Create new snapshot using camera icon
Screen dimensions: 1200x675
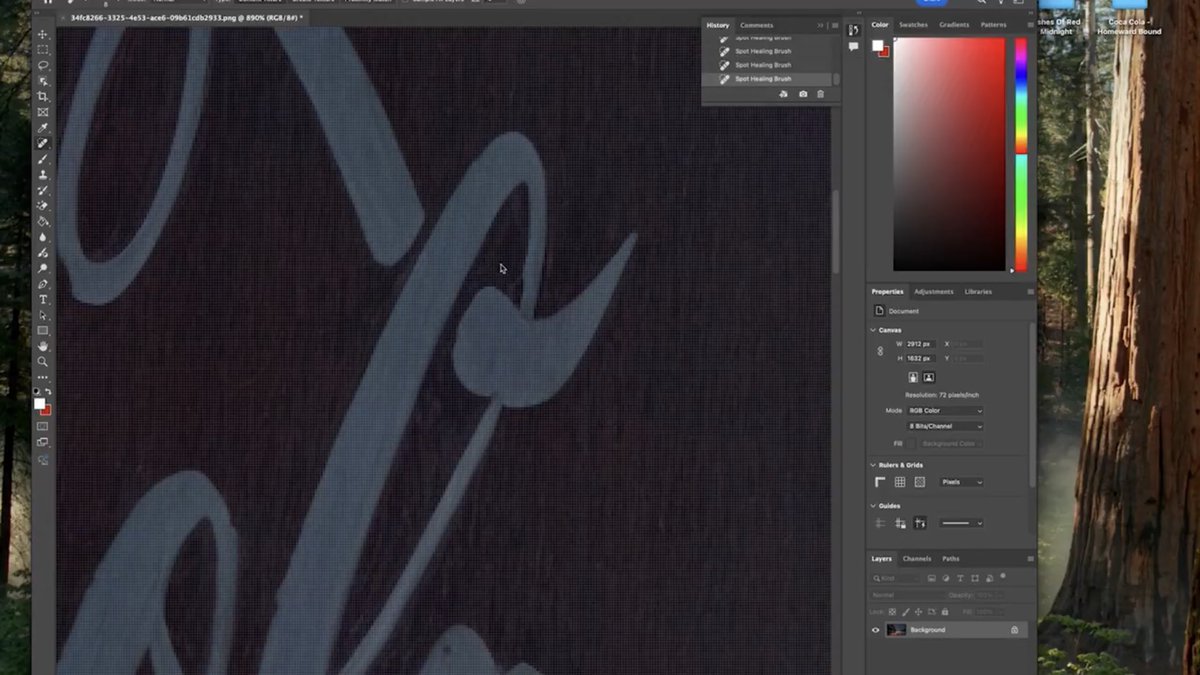(803, 94)
